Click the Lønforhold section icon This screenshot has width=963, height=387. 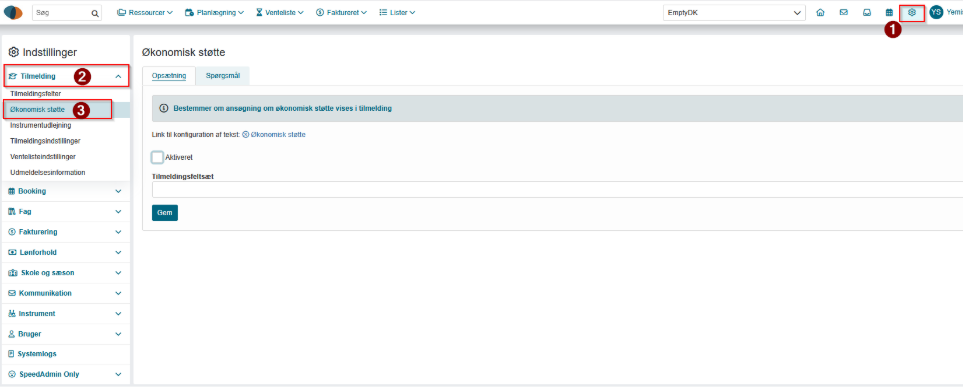click(12, 252)
